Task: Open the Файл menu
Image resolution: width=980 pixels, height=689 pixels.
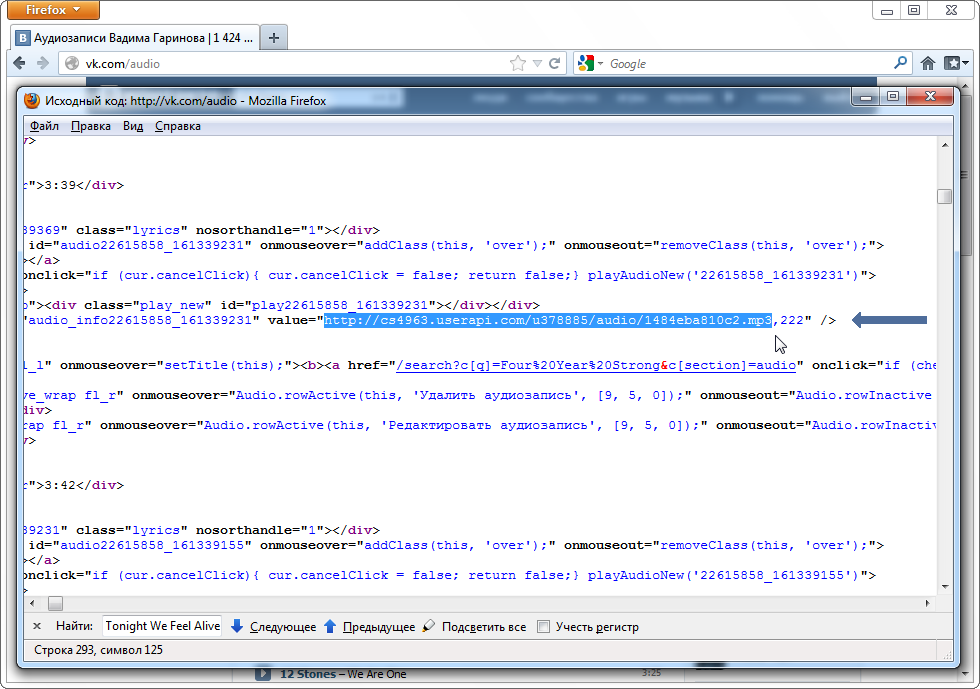Action: (44, 126)
